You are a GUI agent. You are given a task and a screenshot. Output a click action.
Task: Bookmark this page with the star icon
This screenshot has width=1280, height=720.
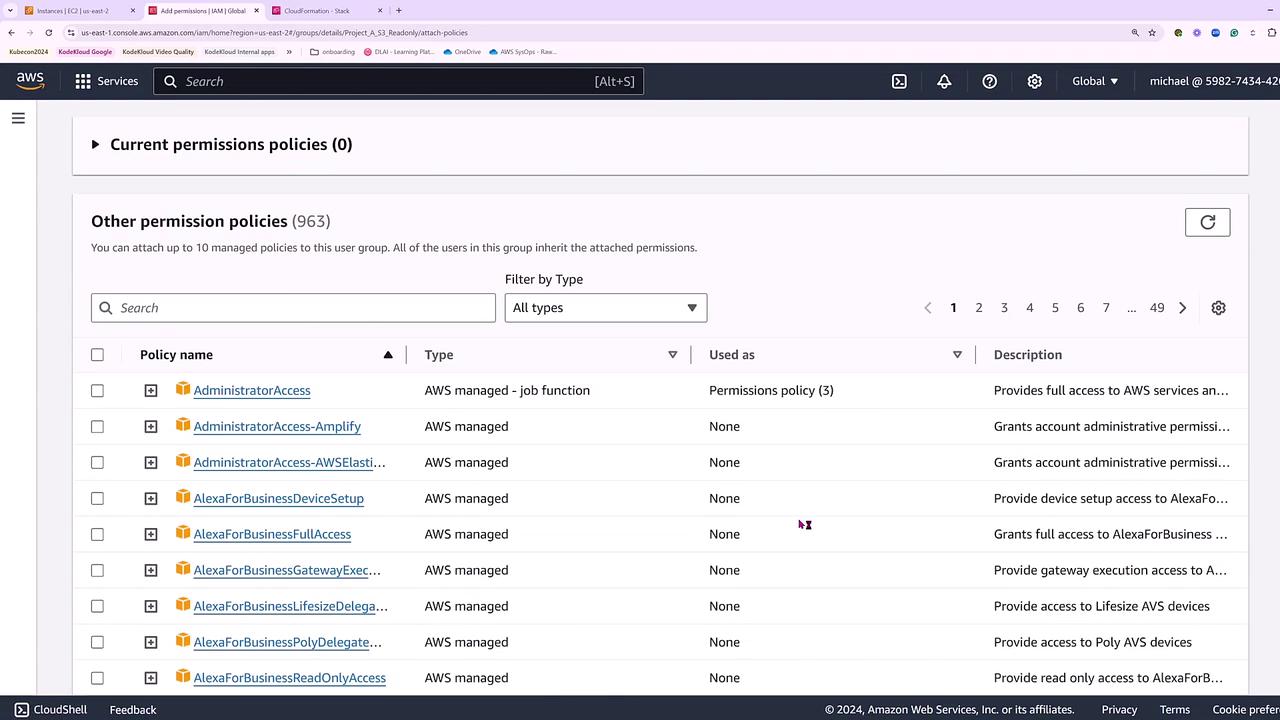[1152, 32]
